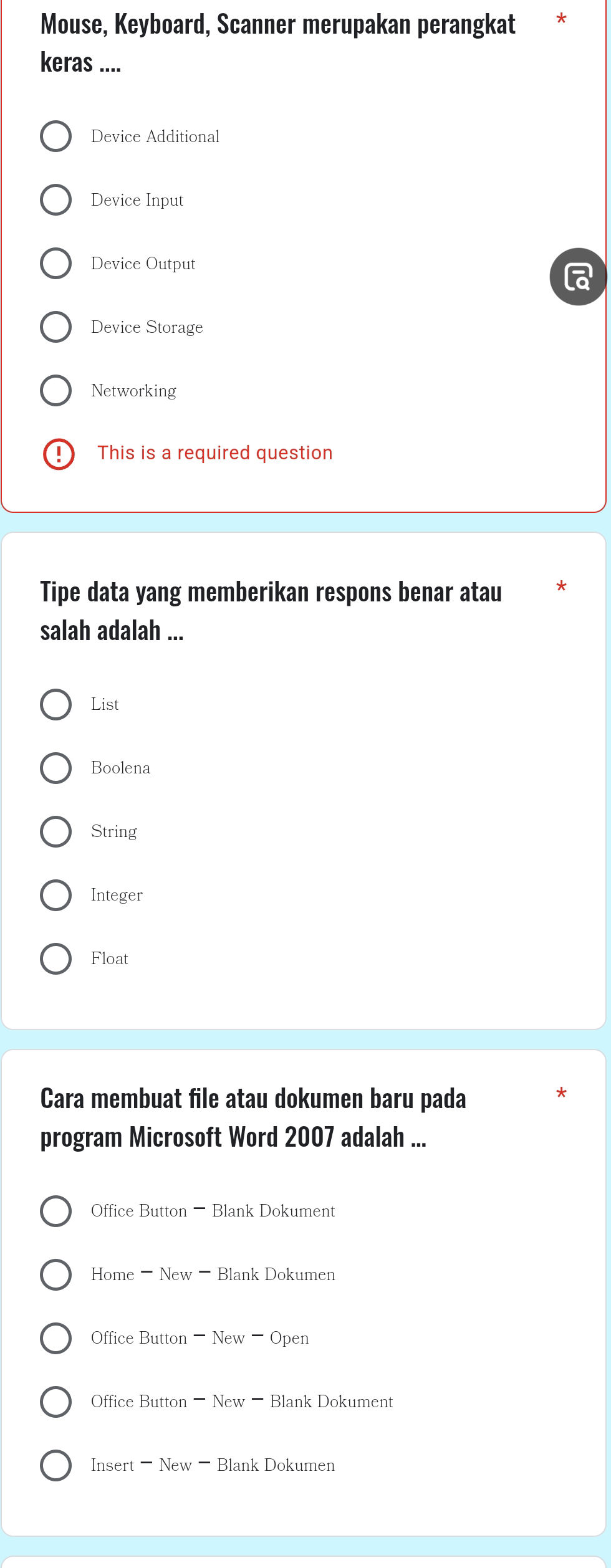
Task: Select "Insert – New – Blank Dokumen" answer
Action: click(55, 1466)
